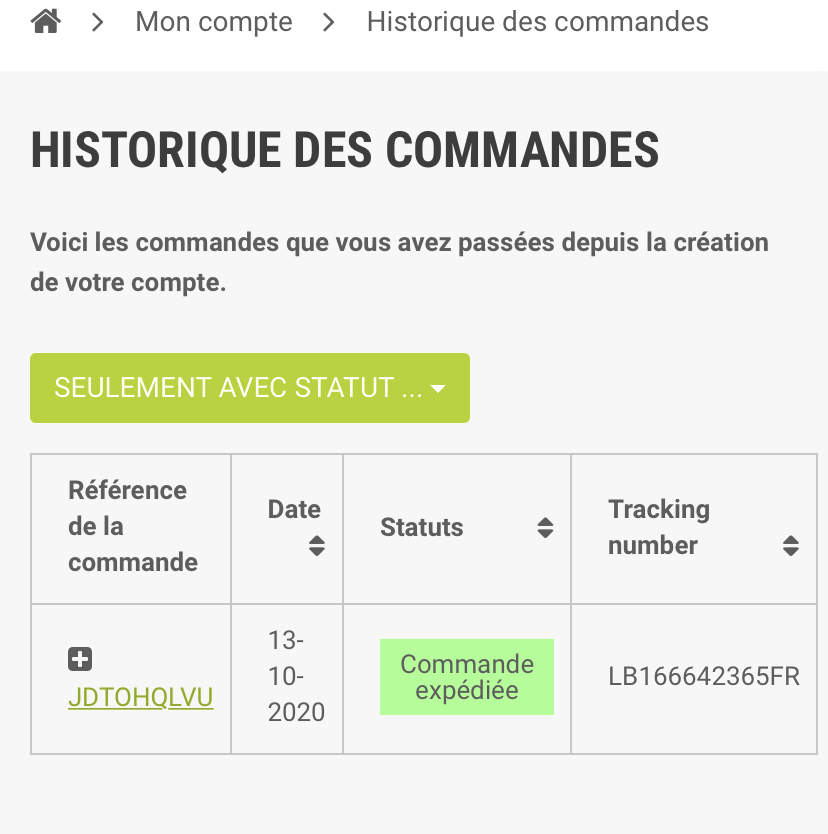Open the 'Seulement avec statut' filter dropdown
This screenshot has width=828, height=834.
[238, 388]
